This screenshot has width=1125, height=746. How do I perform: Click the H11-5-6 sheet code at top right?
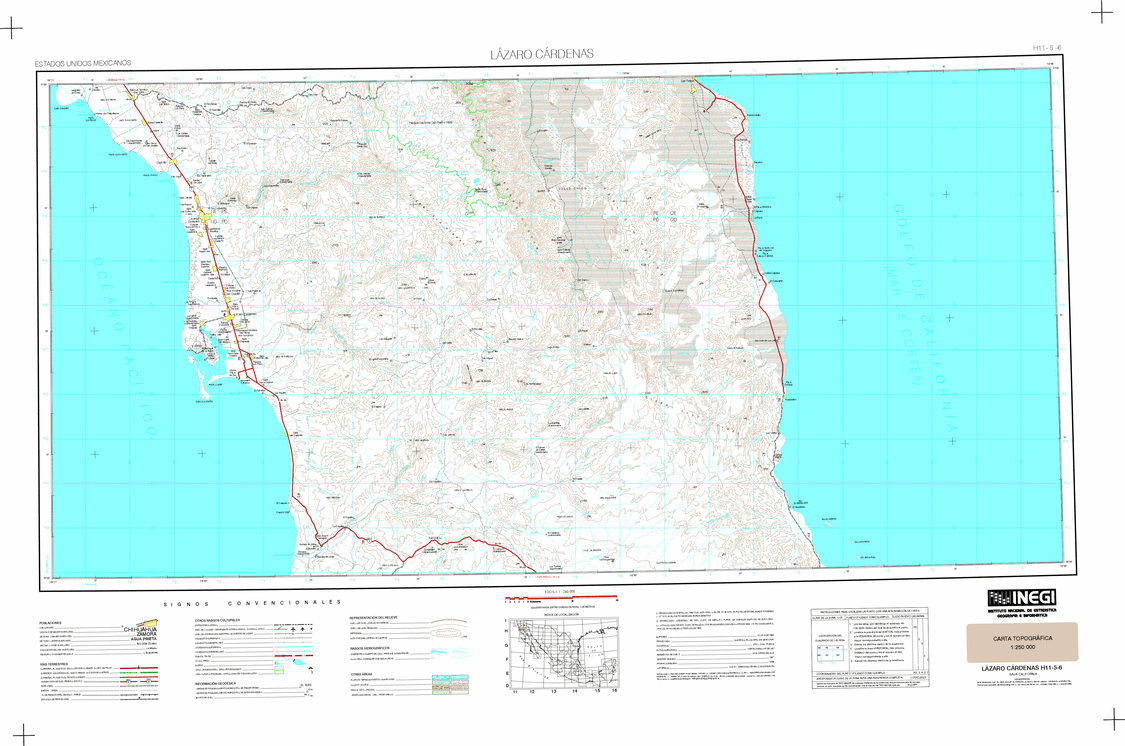(1047, 48)
